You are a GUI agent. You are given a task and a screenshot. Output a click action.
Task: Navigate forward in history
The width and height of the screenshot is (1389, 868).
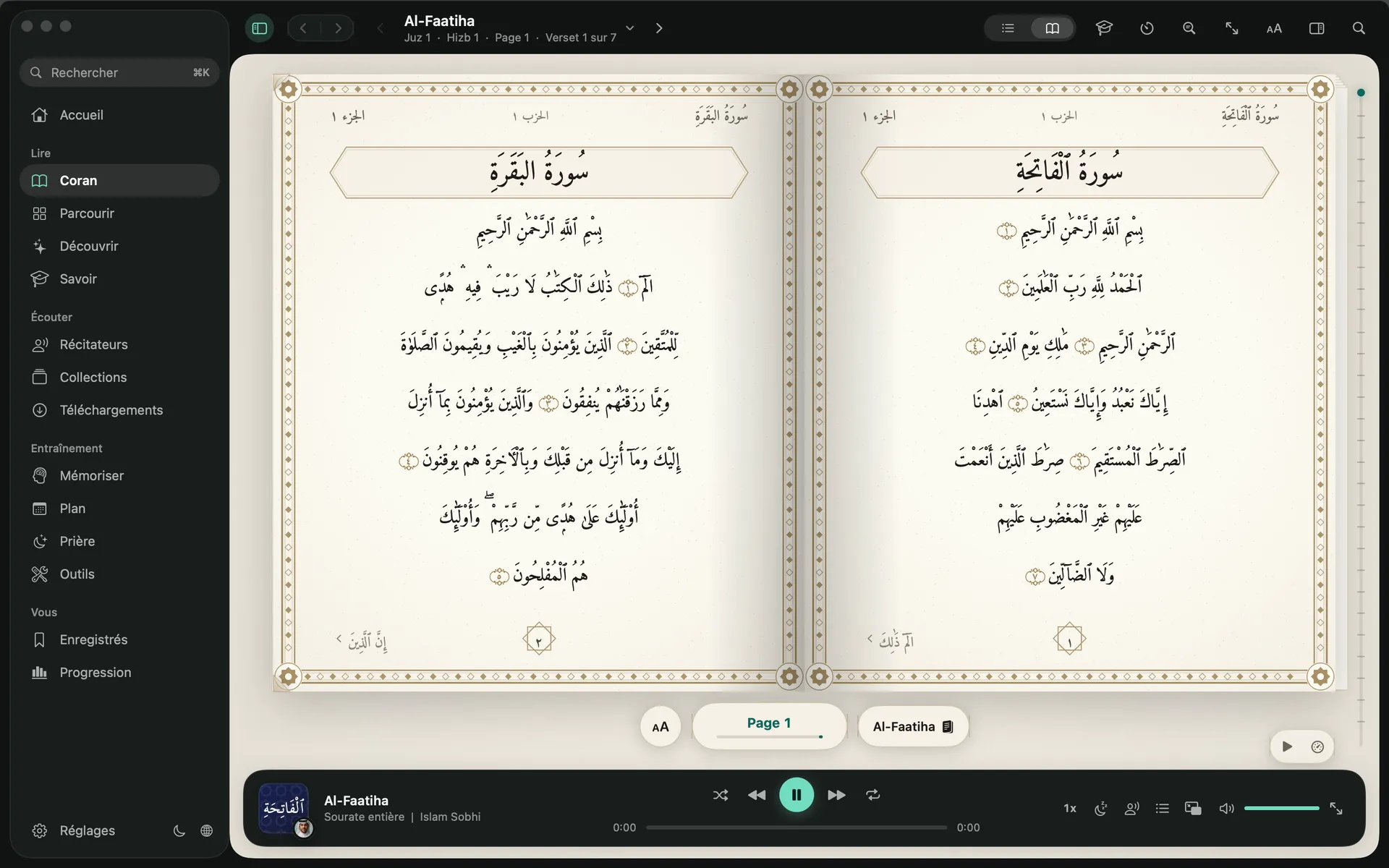pyautogui.click(x=338, y=28)
